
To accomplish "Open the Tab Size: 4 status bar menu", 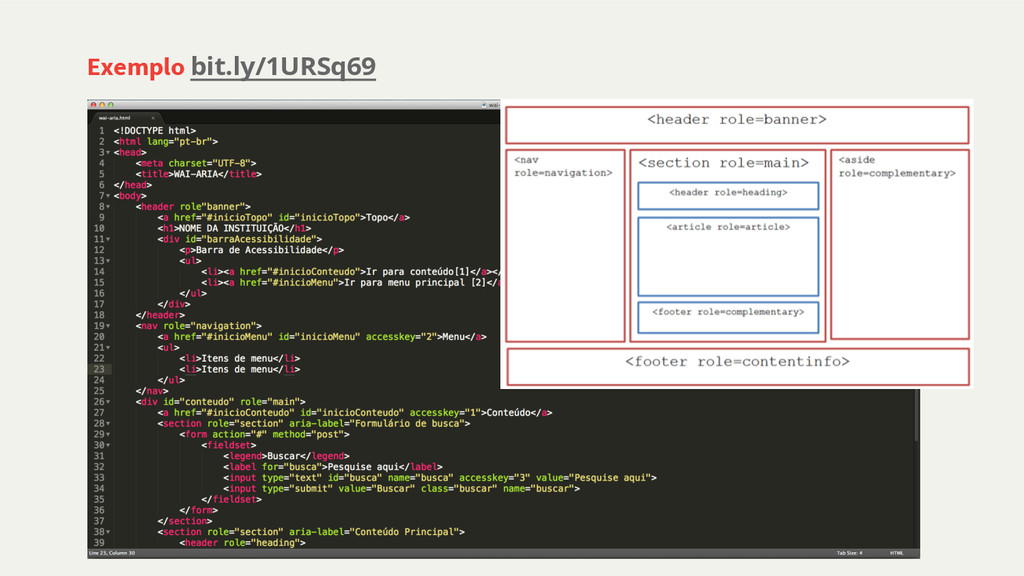I will pos(851,553).
